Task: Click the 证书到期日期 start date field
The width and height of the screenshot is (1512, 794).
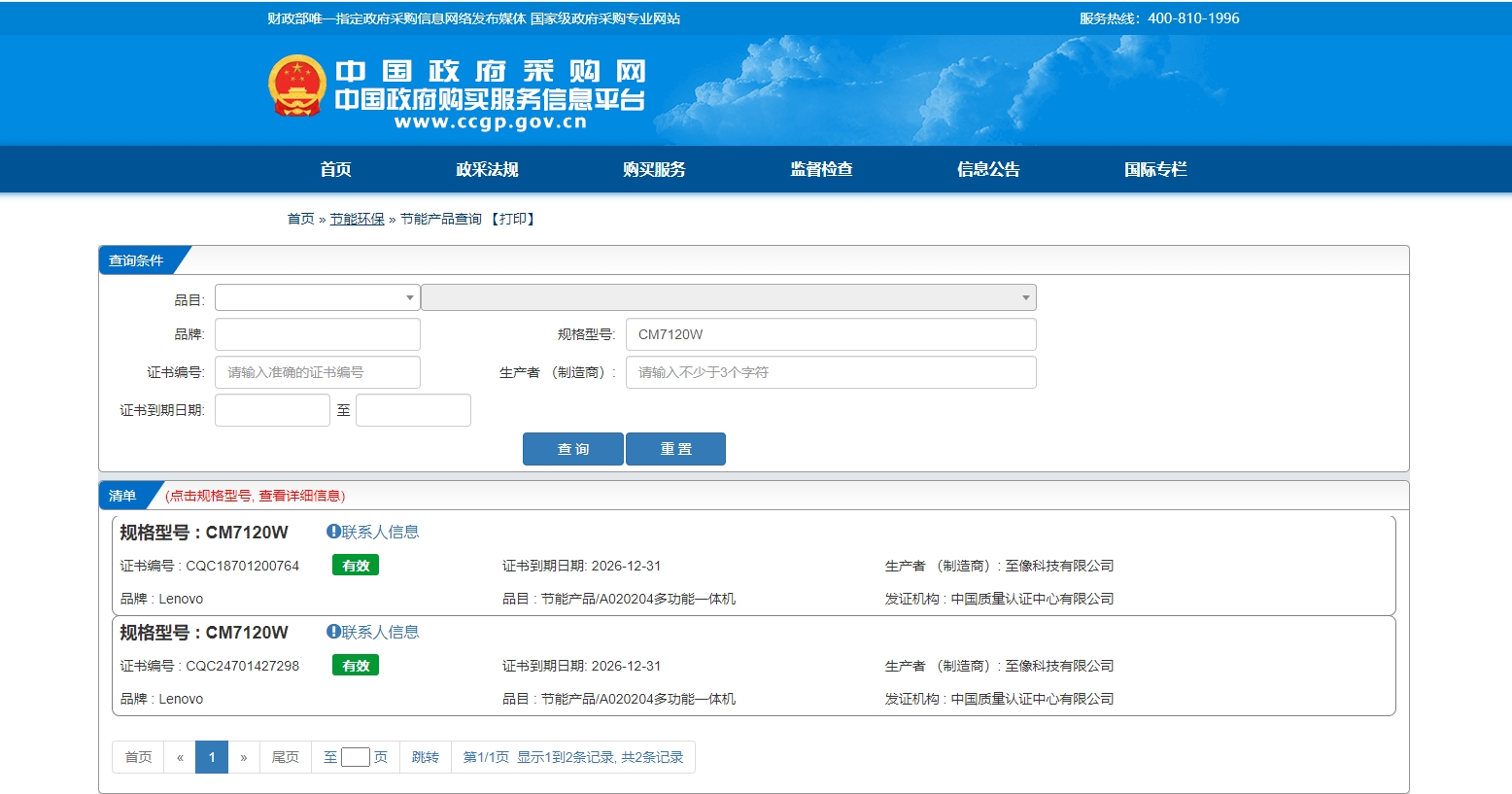Action: click(x=272, y=410)
